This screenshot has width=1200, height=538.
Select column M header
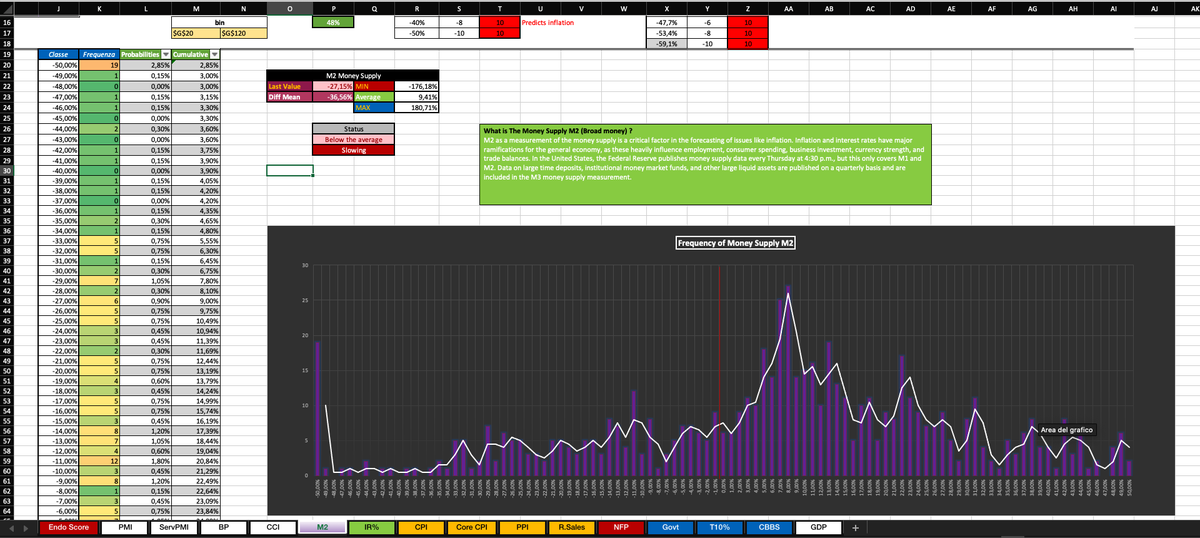tap(195, 7)
